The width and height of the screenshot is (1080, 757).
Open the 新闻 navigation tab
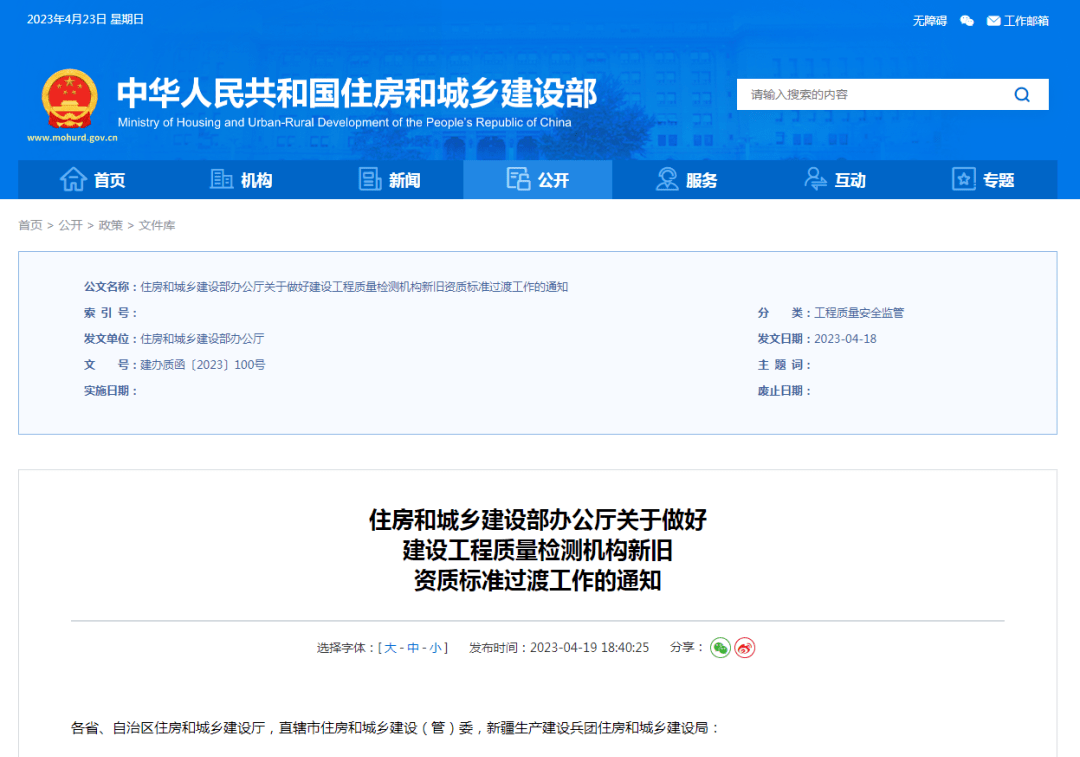coord(389,180)
